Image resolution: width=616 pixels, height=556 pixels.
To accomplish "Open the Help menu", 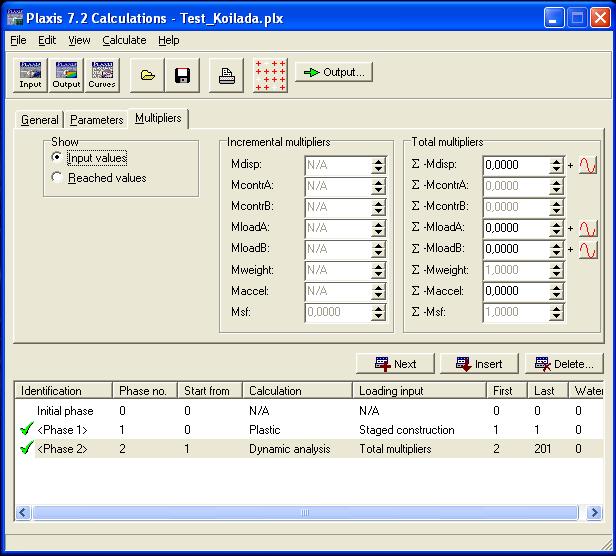I will [x=169, y=40].
